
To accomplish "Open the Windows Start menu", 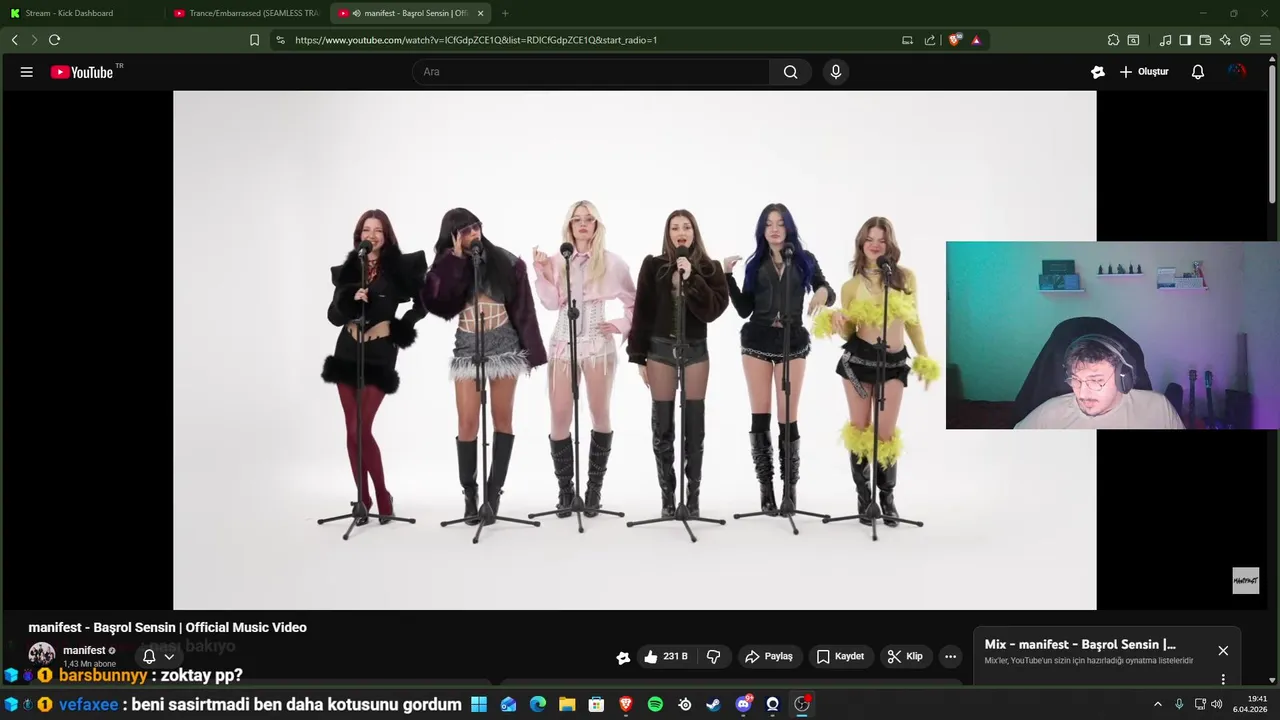I will coord(479,704).
